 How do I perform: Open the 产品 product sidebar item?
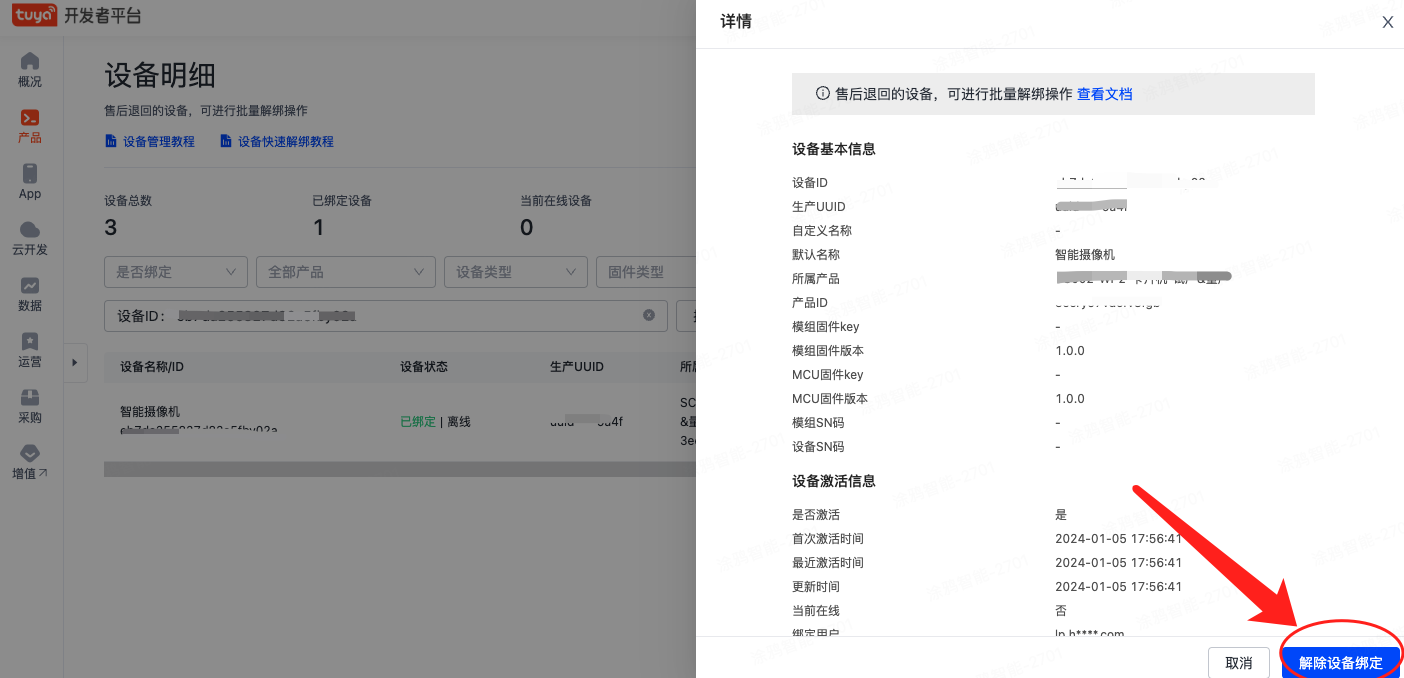[30, 126]
